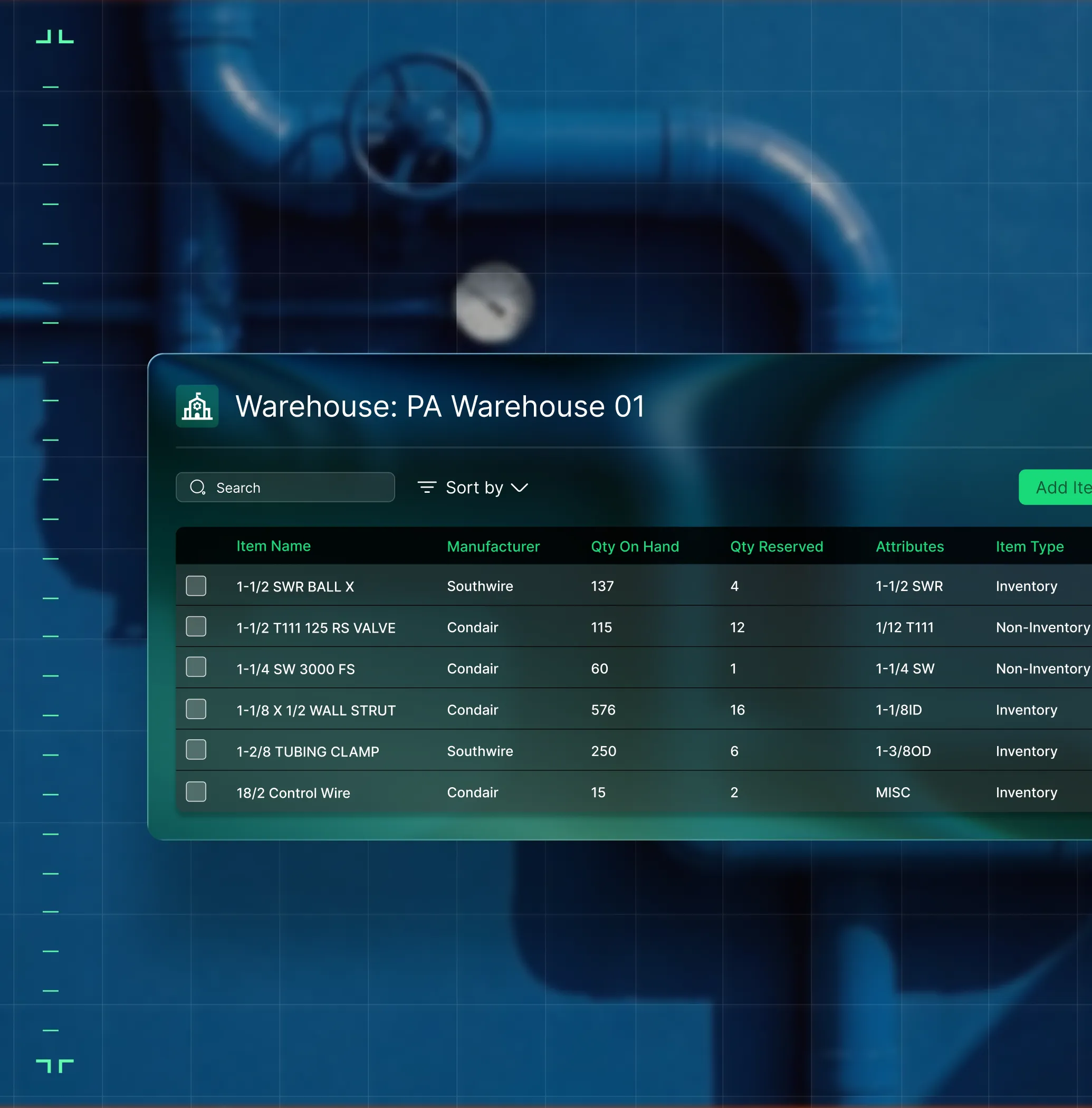Sort by Item Name column header
The image size is (1092, 1108).
[274, 546]
